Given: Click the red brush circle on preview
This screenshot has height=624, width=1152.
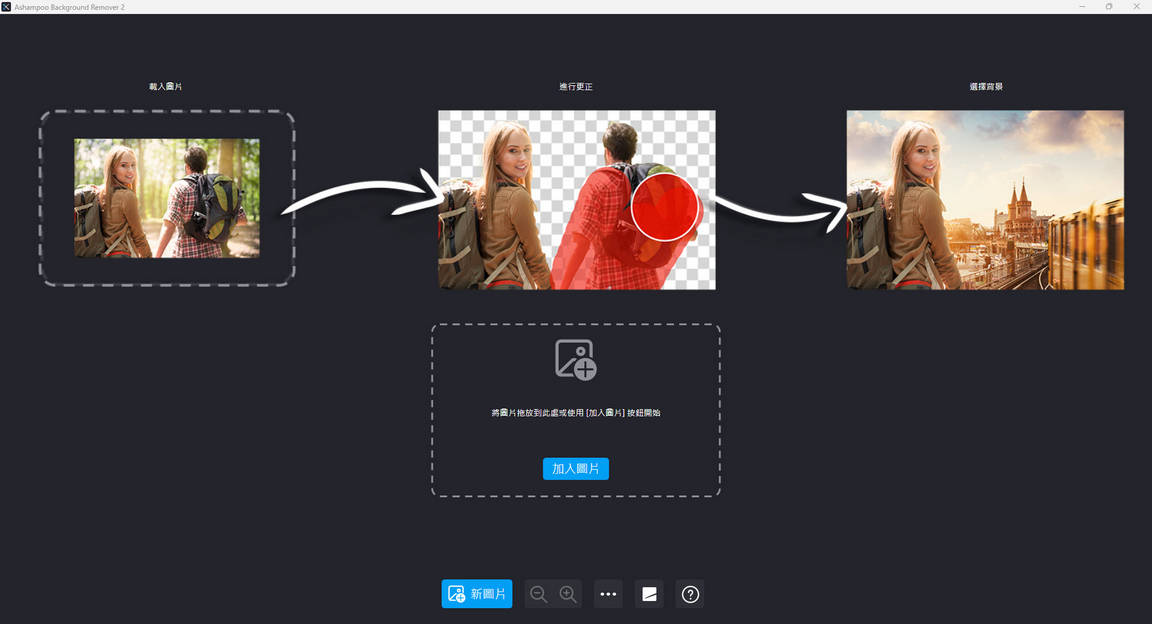Looking at the screenshot, I should coord(665,207).
